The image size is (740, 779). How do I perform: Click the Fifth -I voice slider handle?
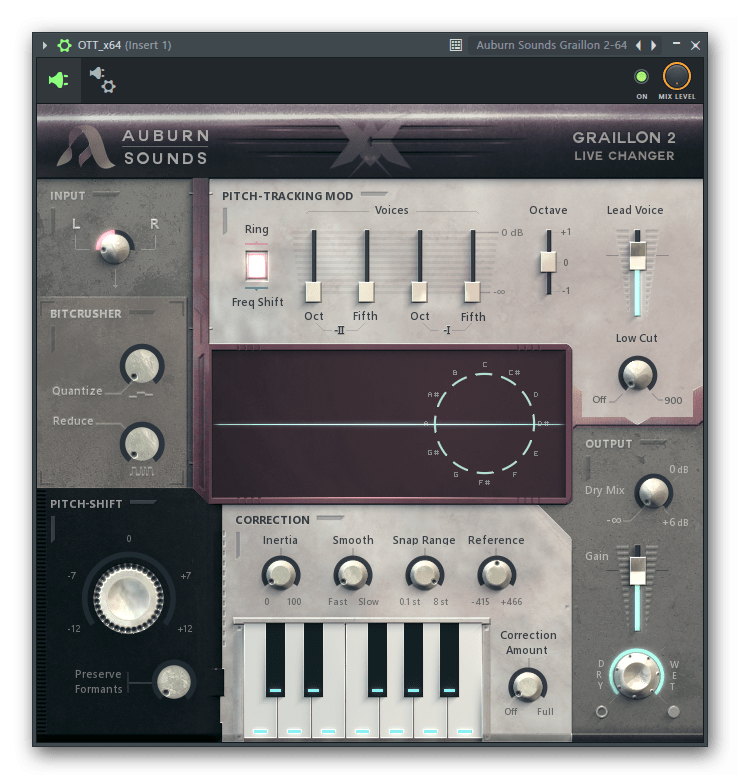click(x=472, y=292)
